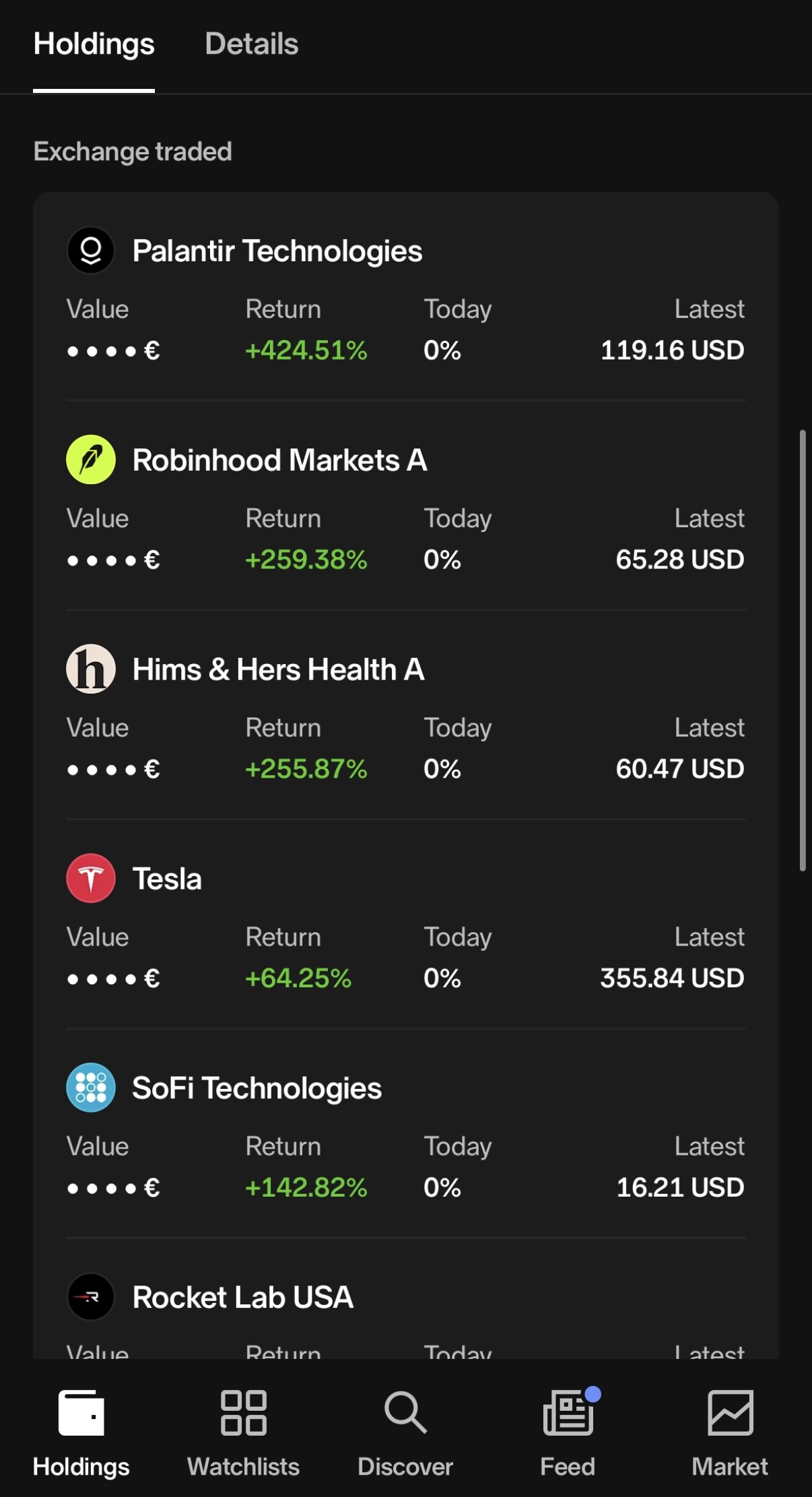
Task: Tap the red Tesla logo icon
Action: click(91, 878)
